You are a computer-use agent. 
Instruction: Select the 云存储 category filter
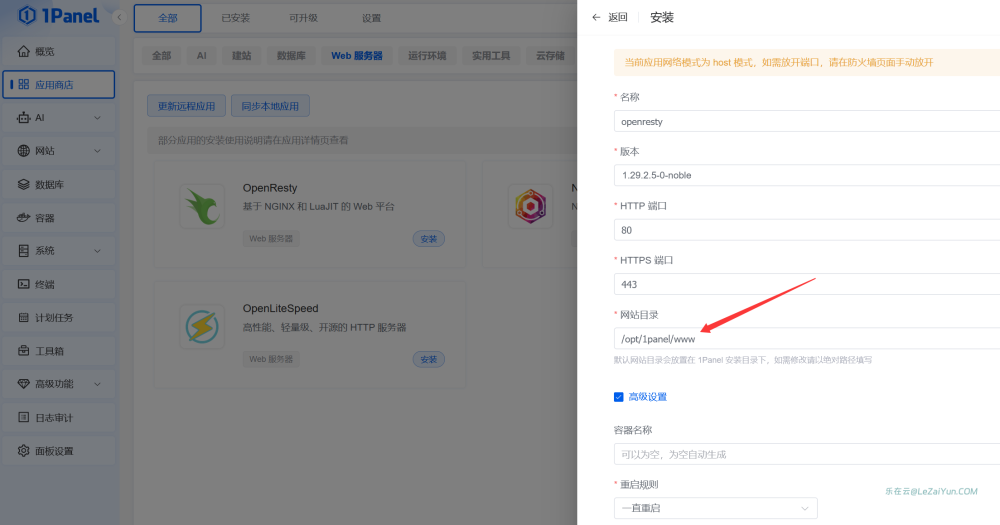tap(550, 55)
